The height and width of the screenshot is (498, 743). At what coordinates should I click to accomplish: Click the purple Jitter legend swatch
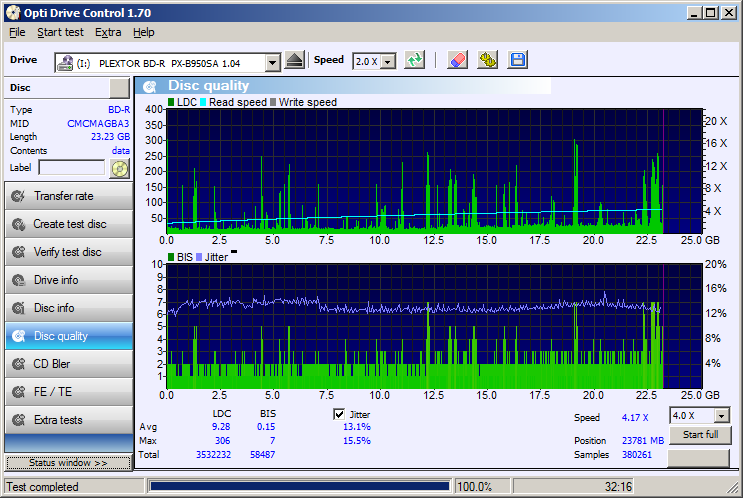pyautogui.click(x=199, y=257)
